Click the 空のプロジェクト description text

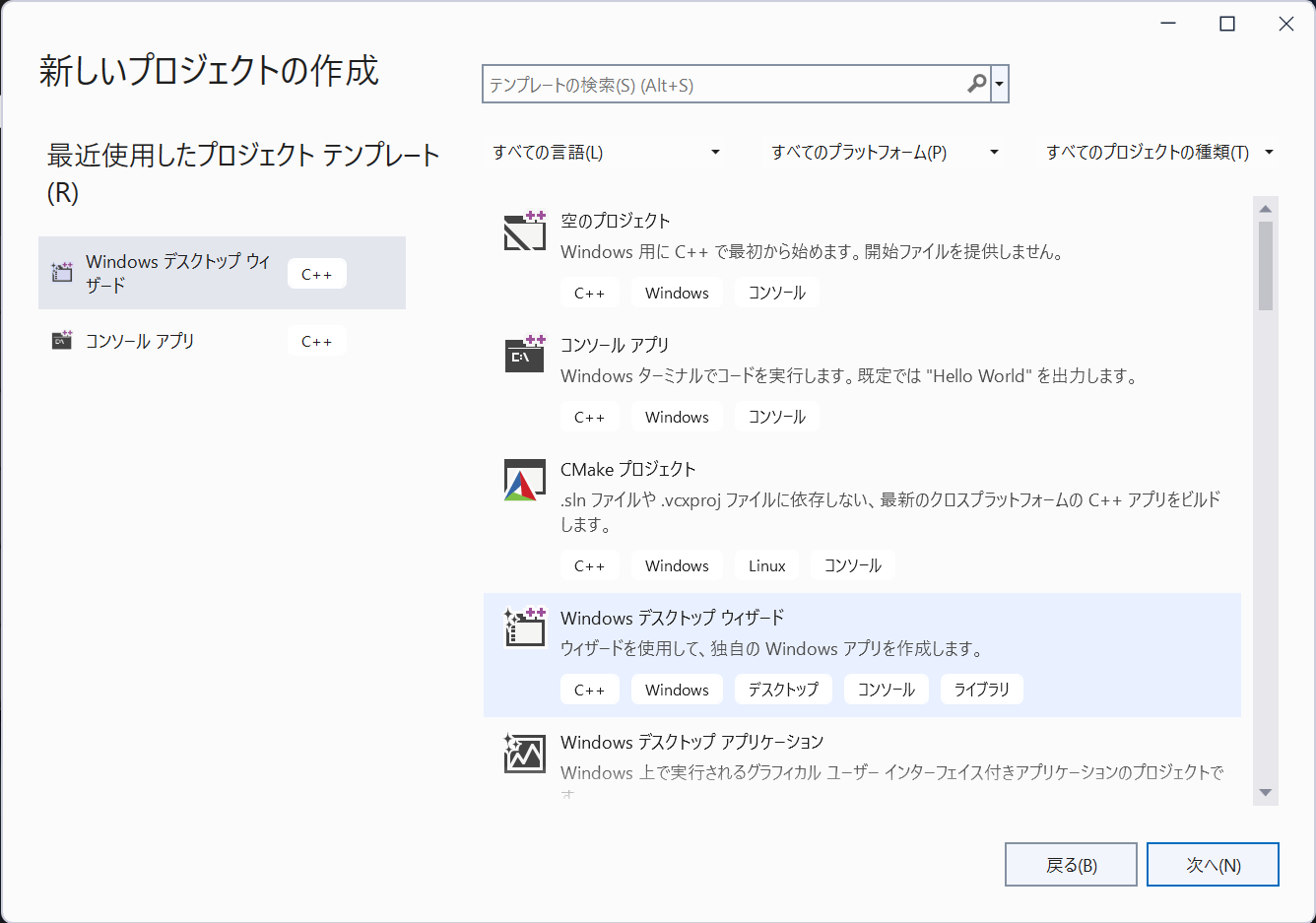point(814,252)
